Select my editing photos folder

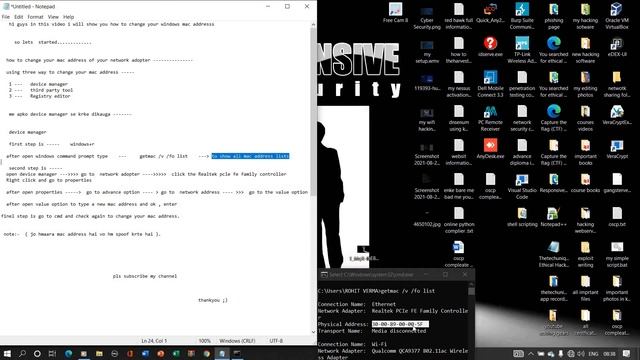point(585,84)
